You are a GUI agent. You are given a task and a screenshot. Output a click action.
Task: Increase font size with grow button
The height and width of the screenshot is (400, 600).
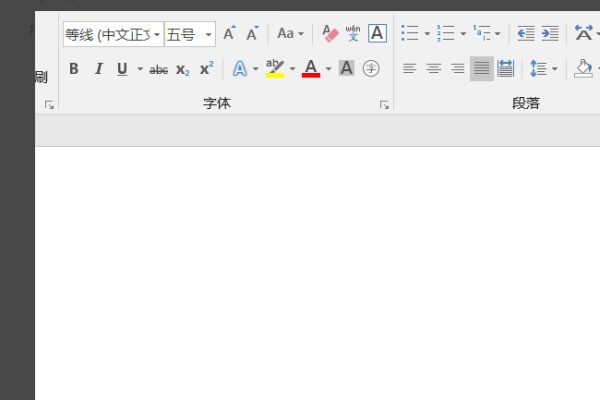pos(229,34)
